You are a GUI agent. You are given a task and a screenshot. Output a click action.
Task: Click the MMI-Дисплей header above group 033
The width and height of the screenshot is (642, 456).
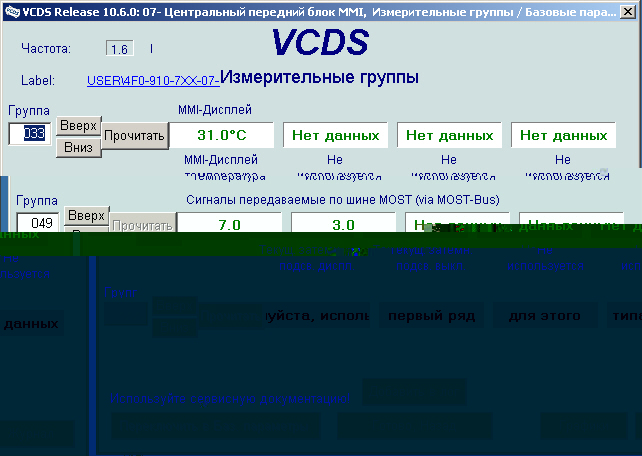coord(215,110)
